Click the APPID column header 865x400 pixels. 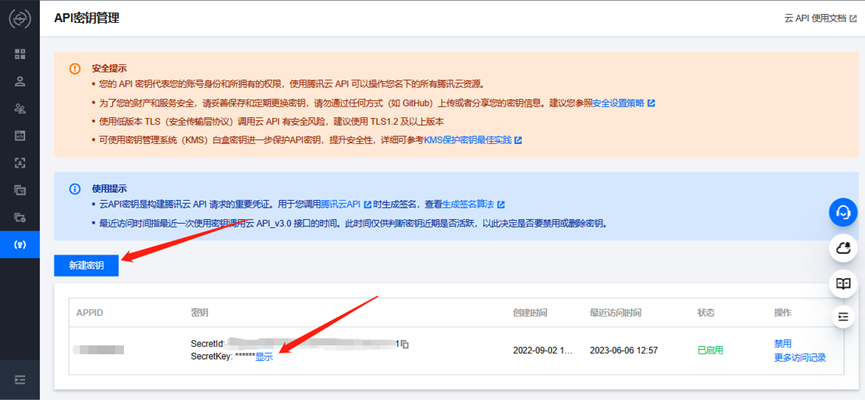[89, 313]
